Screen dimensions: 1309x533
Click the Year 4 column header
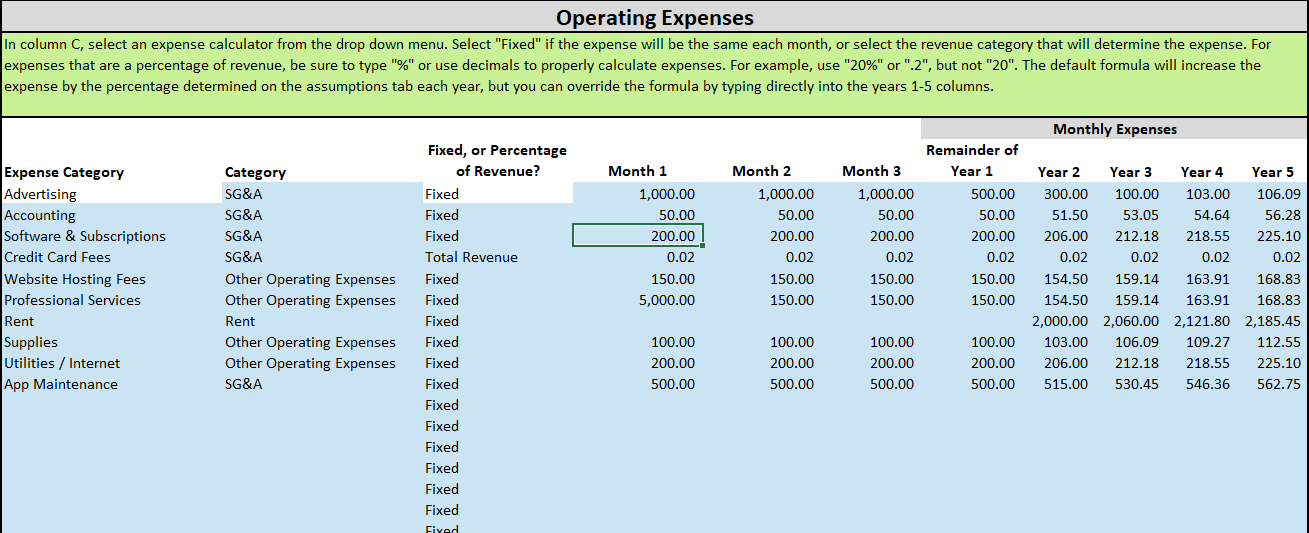tap(1201, 172)
